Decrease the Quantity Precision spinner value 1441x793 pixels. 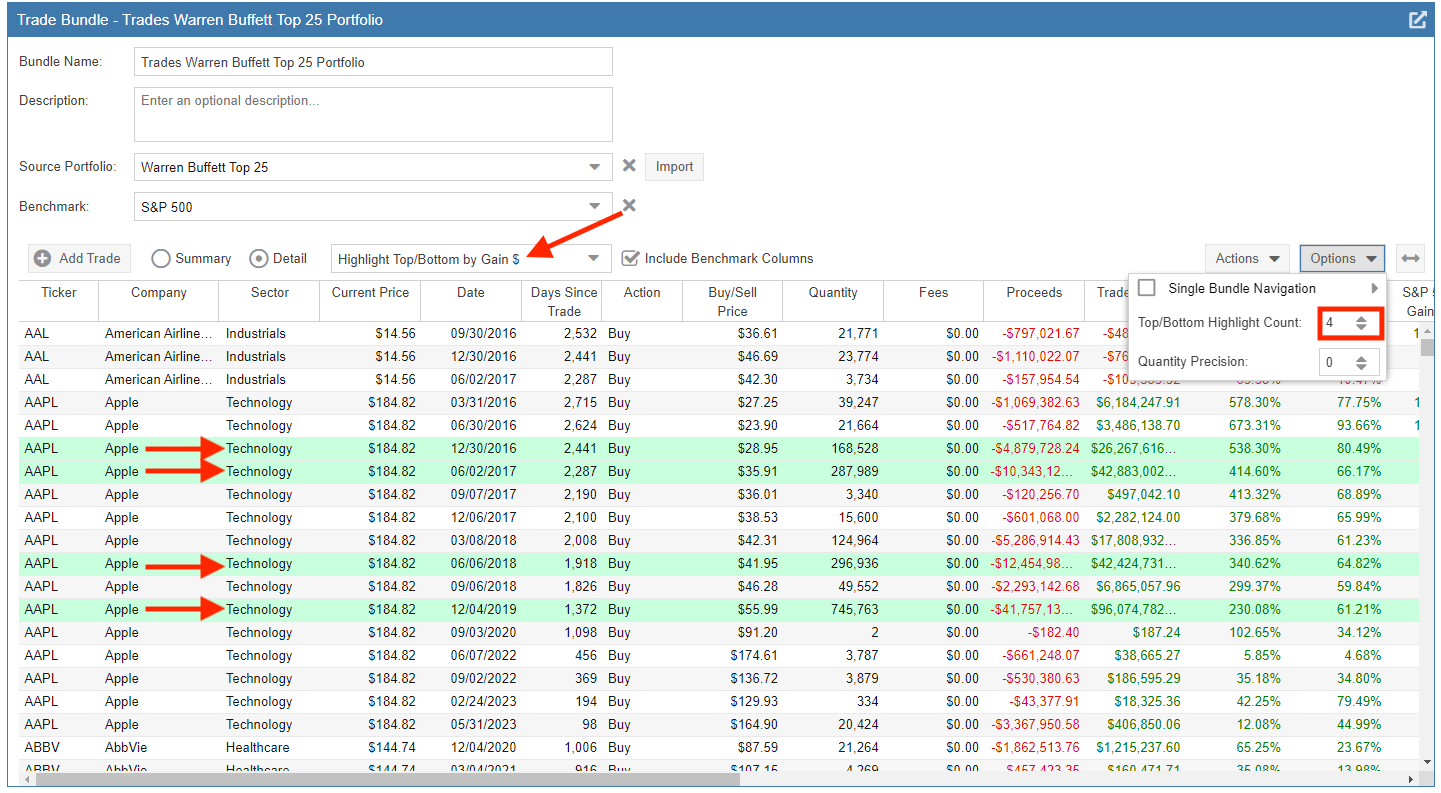(x=1361, y=366)
